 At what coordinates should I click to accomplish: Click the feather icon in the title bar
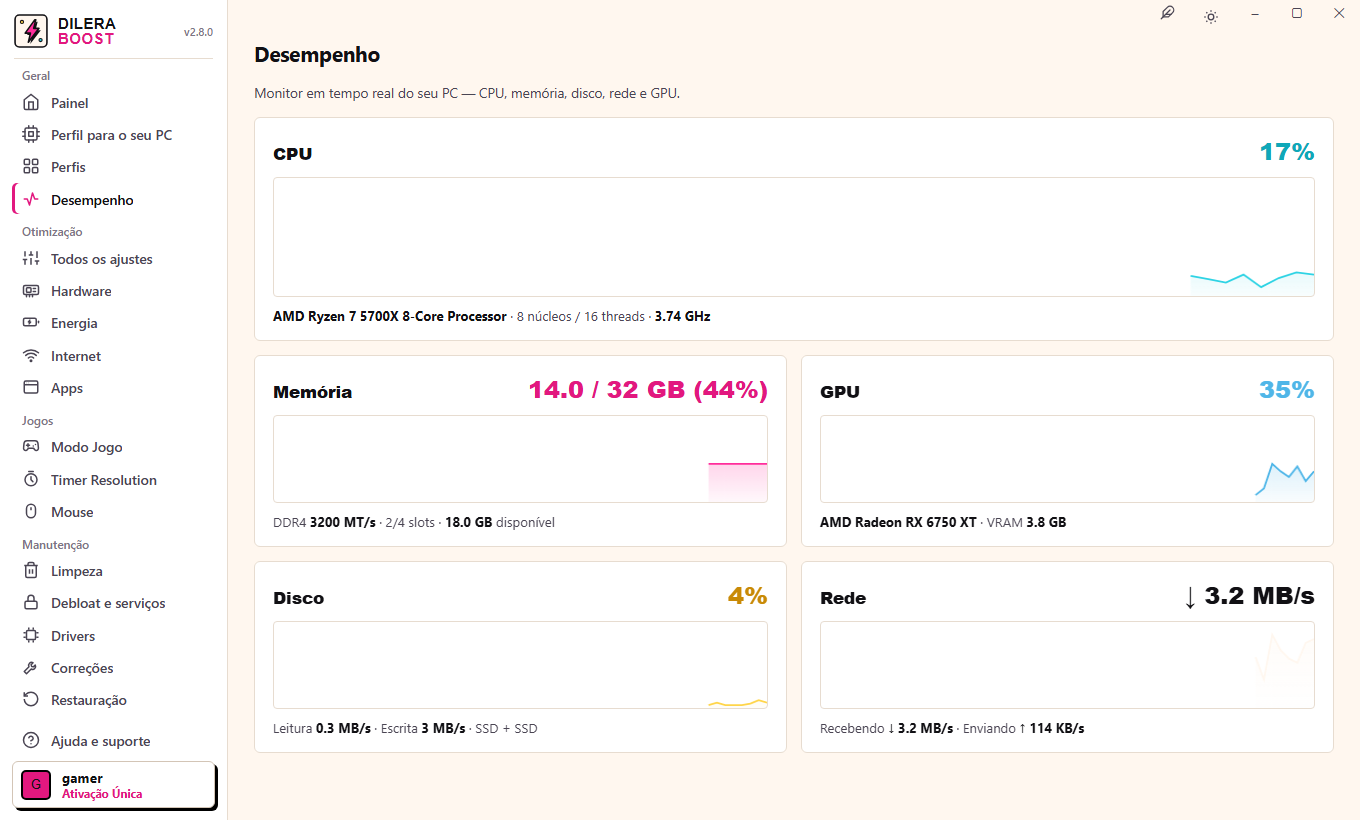[x=1167, y=14]
